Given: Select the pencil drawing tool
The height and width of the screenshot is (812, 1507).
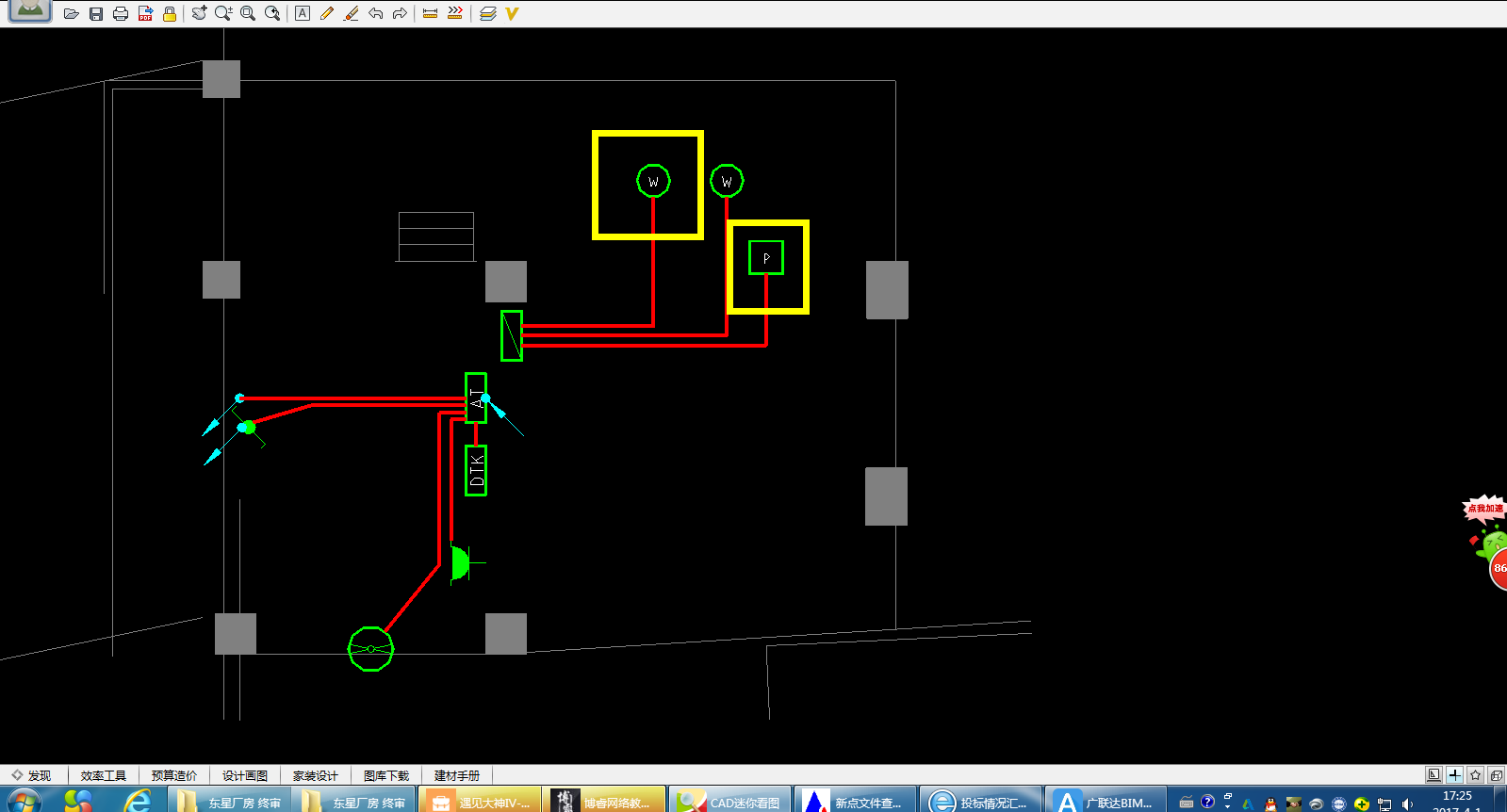Looking at the screenshot, I should pyautogui.click(x=326, y=13).
